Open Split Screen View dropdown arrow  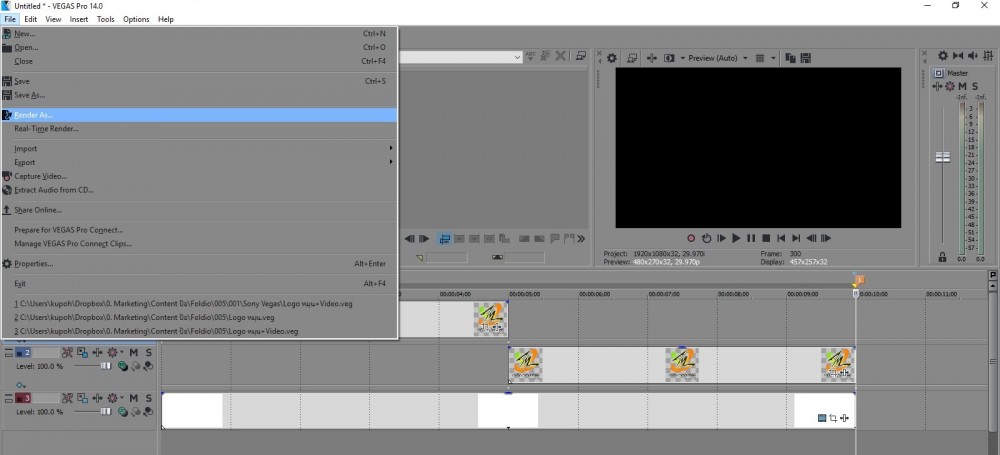(x=682, y=58)
